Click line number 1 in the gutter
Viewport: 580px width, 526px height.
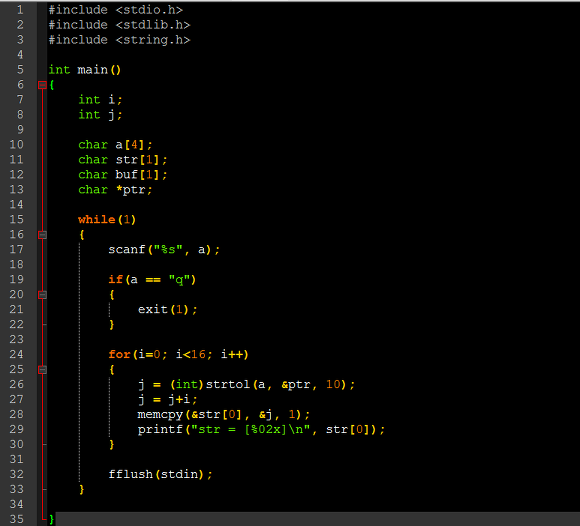pyautogui.click(x=20, y=10)
